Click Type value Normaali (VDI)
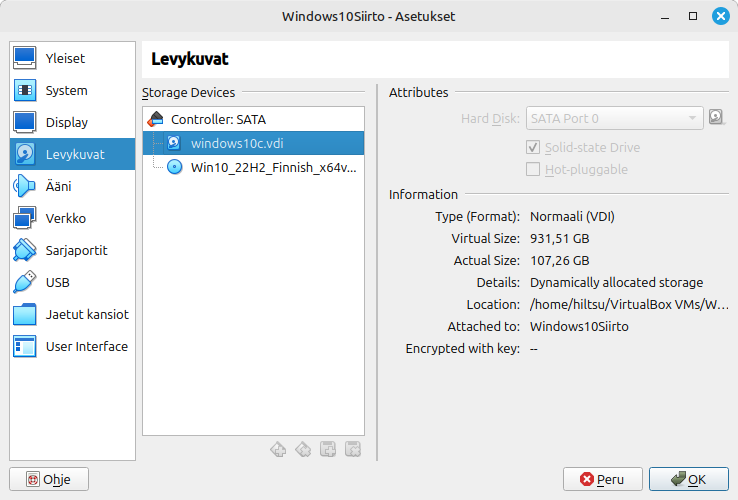 click(x=572, y=217)
